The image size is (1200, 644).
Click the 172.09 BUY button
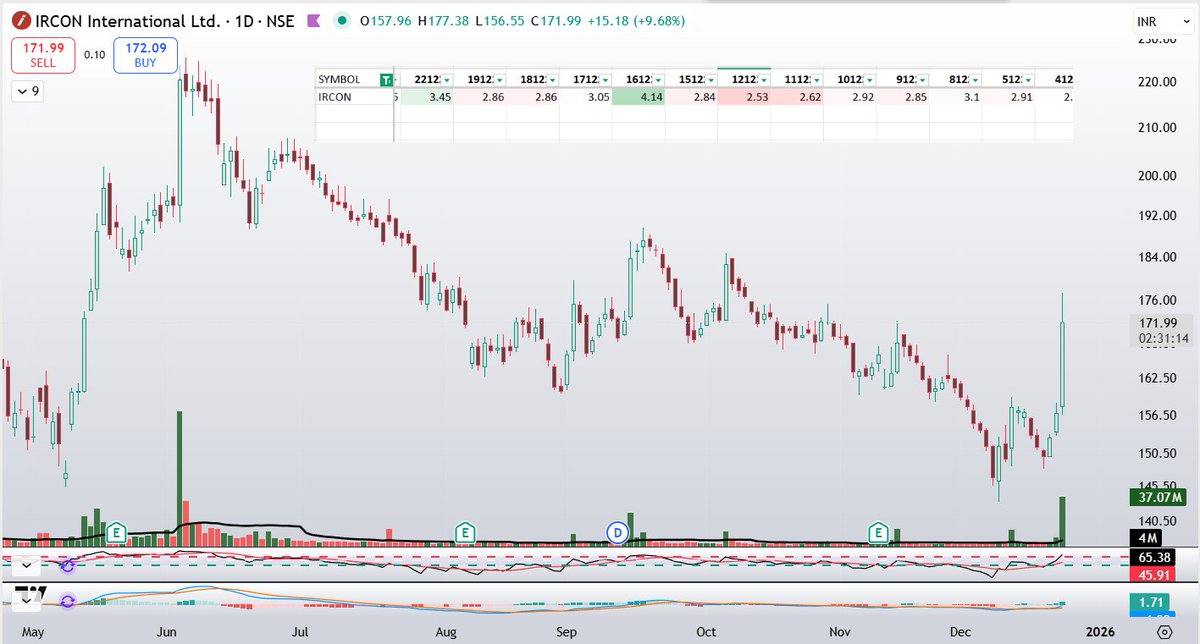click(x=146, y=54)
